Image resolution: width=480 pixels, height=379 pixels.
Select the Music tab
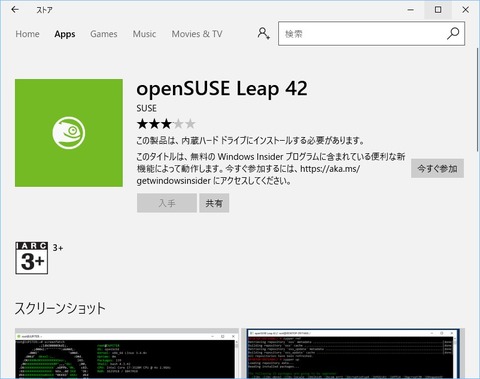144,34
